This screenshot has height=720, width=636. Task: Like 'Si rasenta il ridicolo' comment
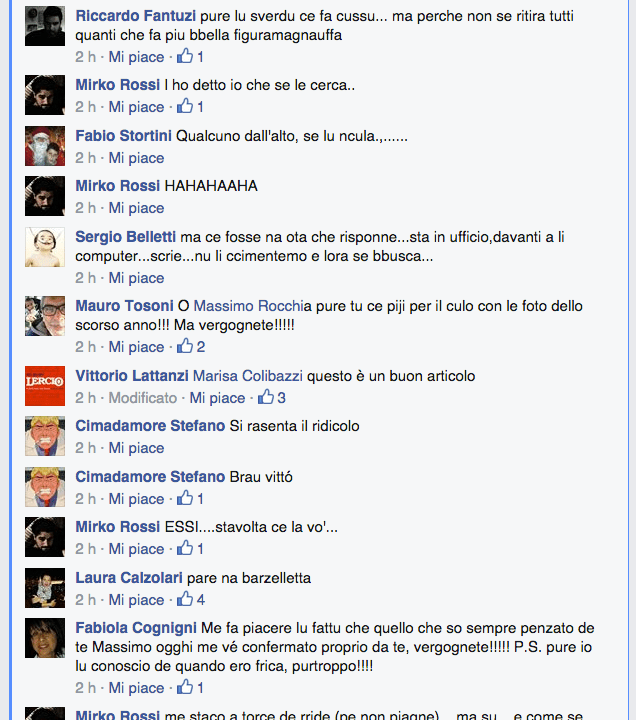click(x=136, y=448)
